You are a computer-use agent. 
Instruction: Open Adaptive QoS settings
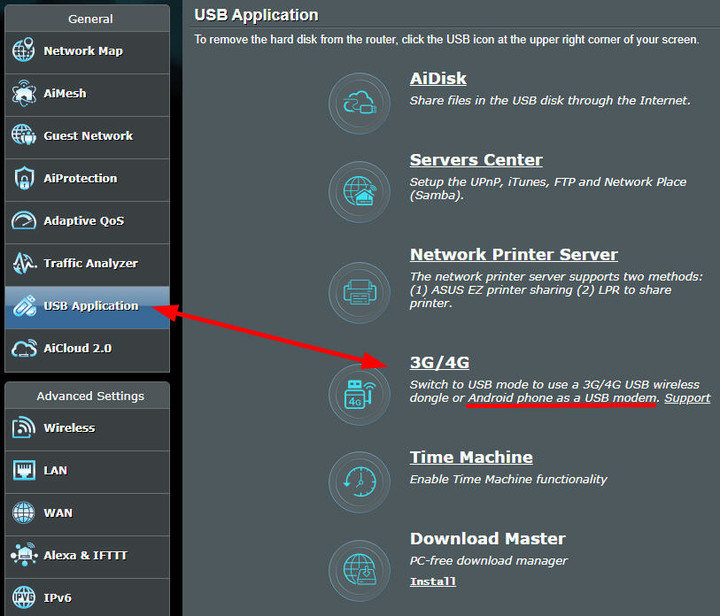tap(87, 222)
